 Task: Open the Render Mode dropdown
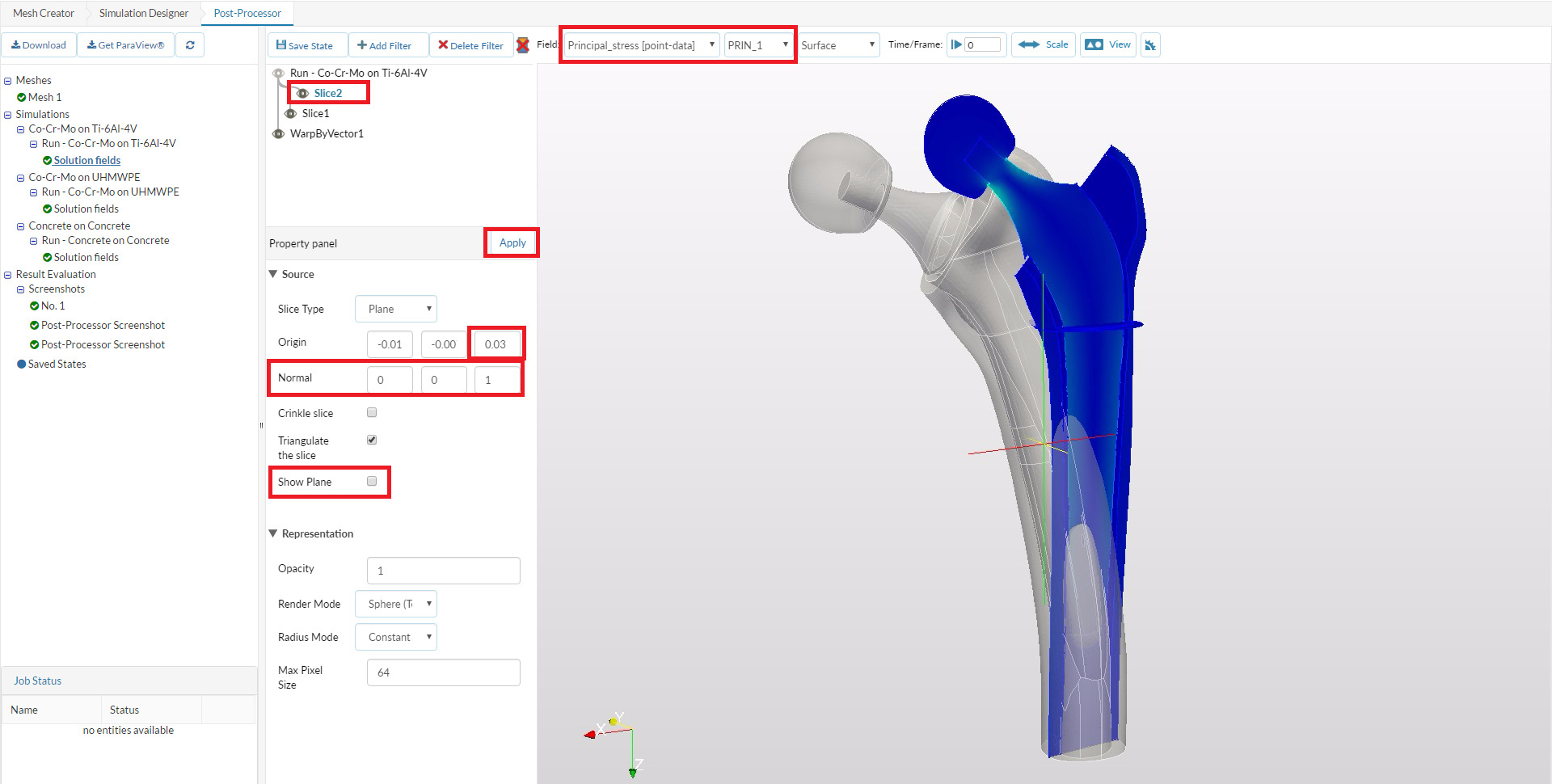click(396, 604)
